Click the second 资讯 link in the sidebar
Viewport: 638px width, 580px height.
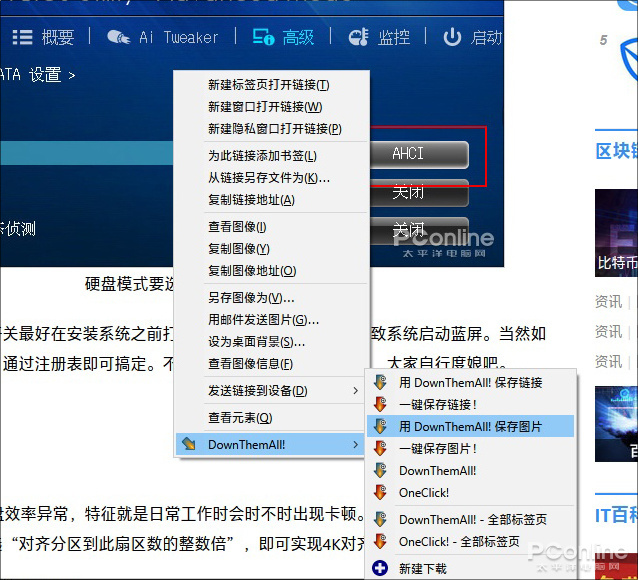point(608,332)
